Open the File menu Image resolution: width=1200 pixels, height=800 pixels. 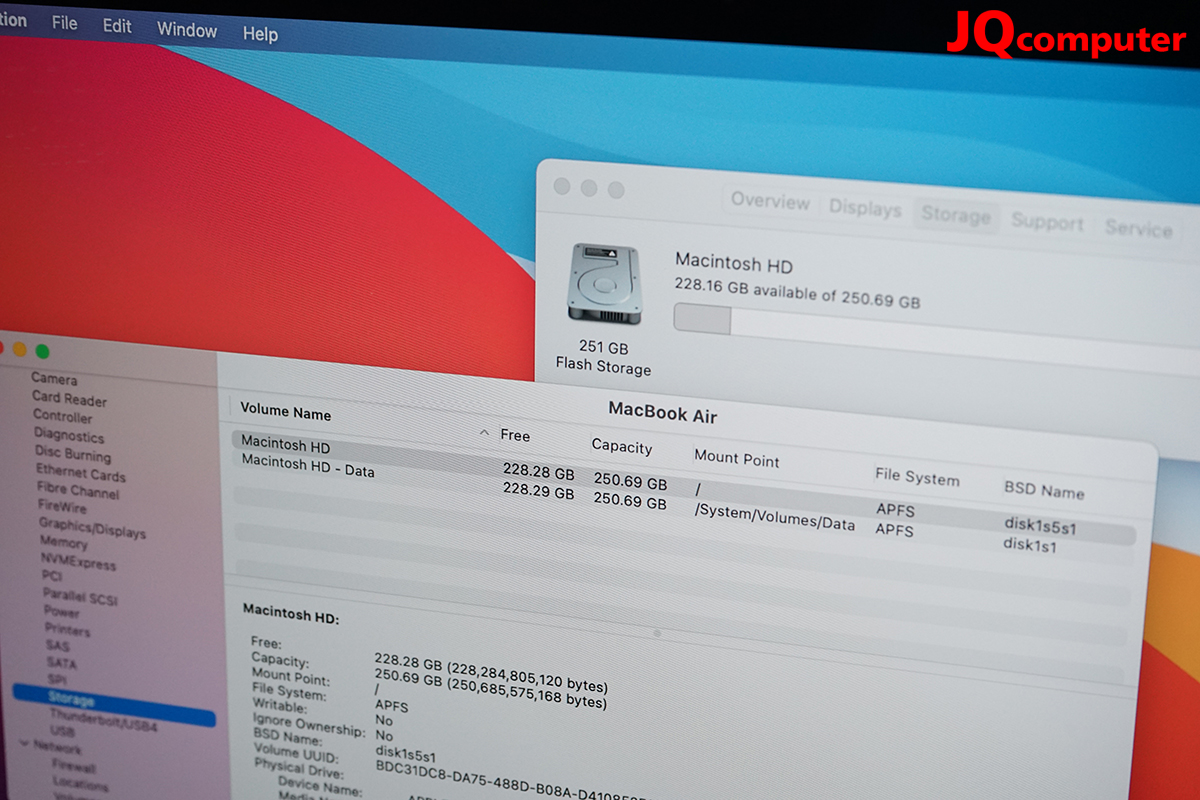coord(65,23)
